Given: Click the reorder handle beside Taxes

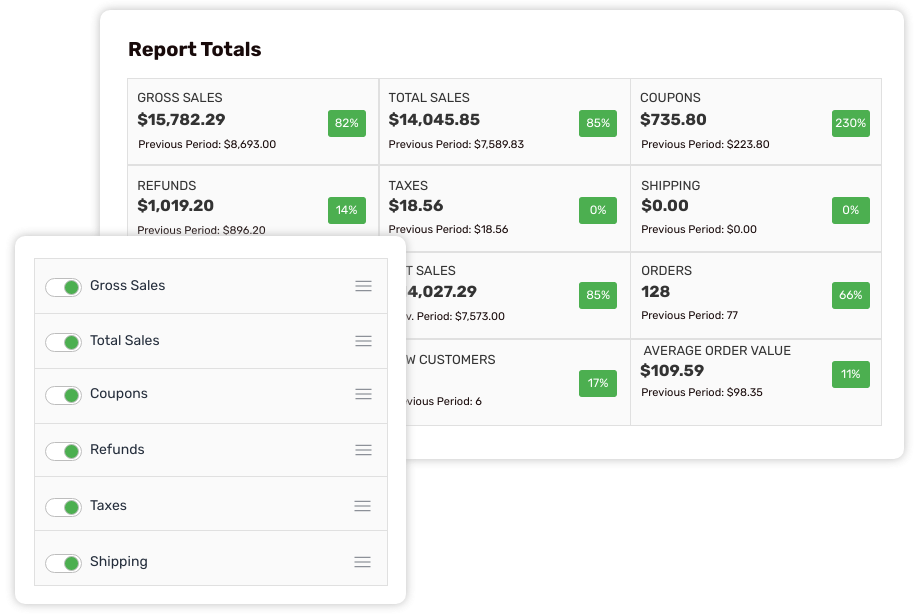Looking at the screenshot, I should (362, 506).
